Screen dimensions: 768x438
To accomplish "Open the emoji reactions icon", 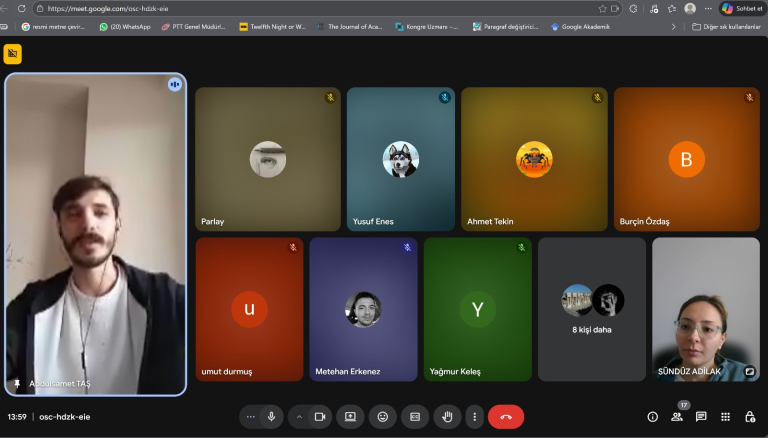I will click(x=382, y=416).
